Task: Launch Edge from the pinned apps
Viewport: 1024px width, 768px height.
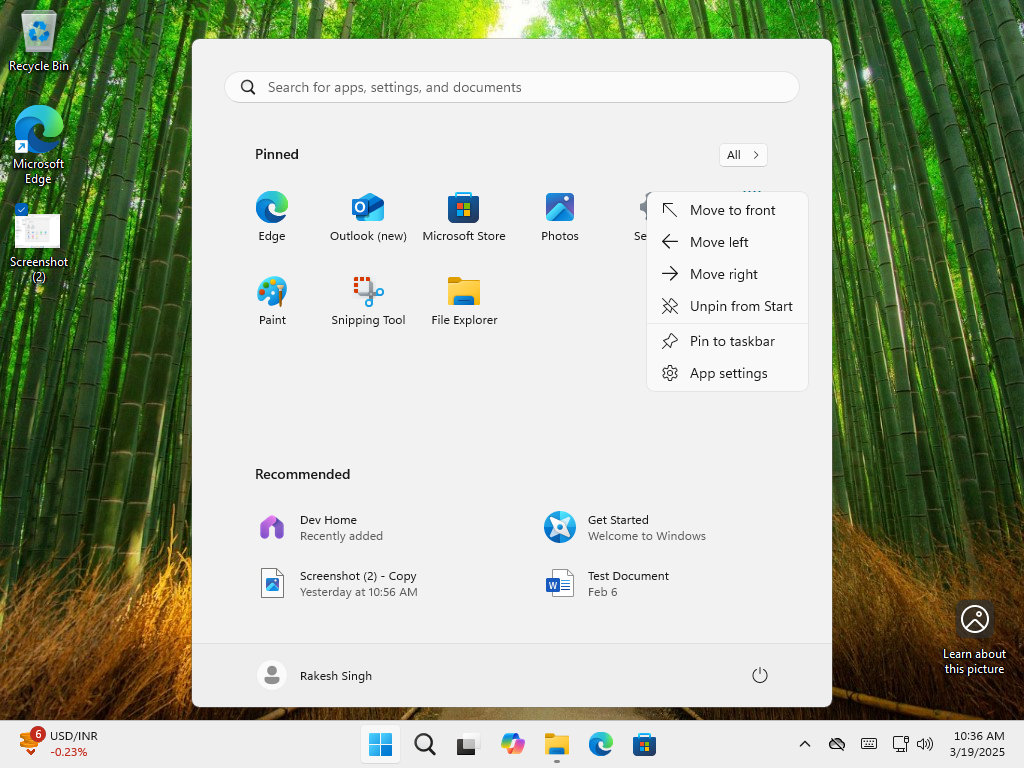Action: click(x=272, y=215)
